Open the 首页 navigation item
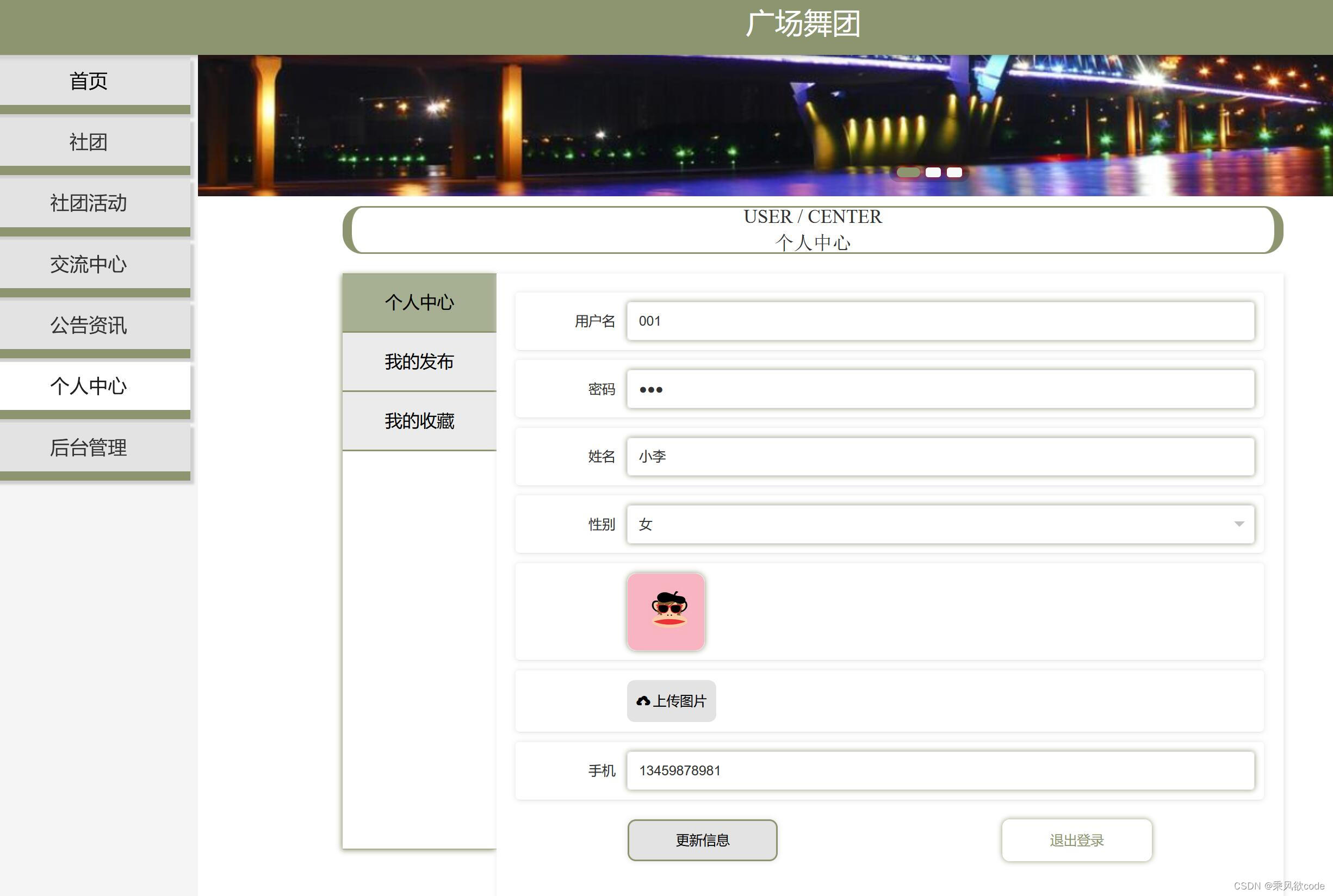The width and height of the screenshot is (1333, 896). tap(89, 80)
